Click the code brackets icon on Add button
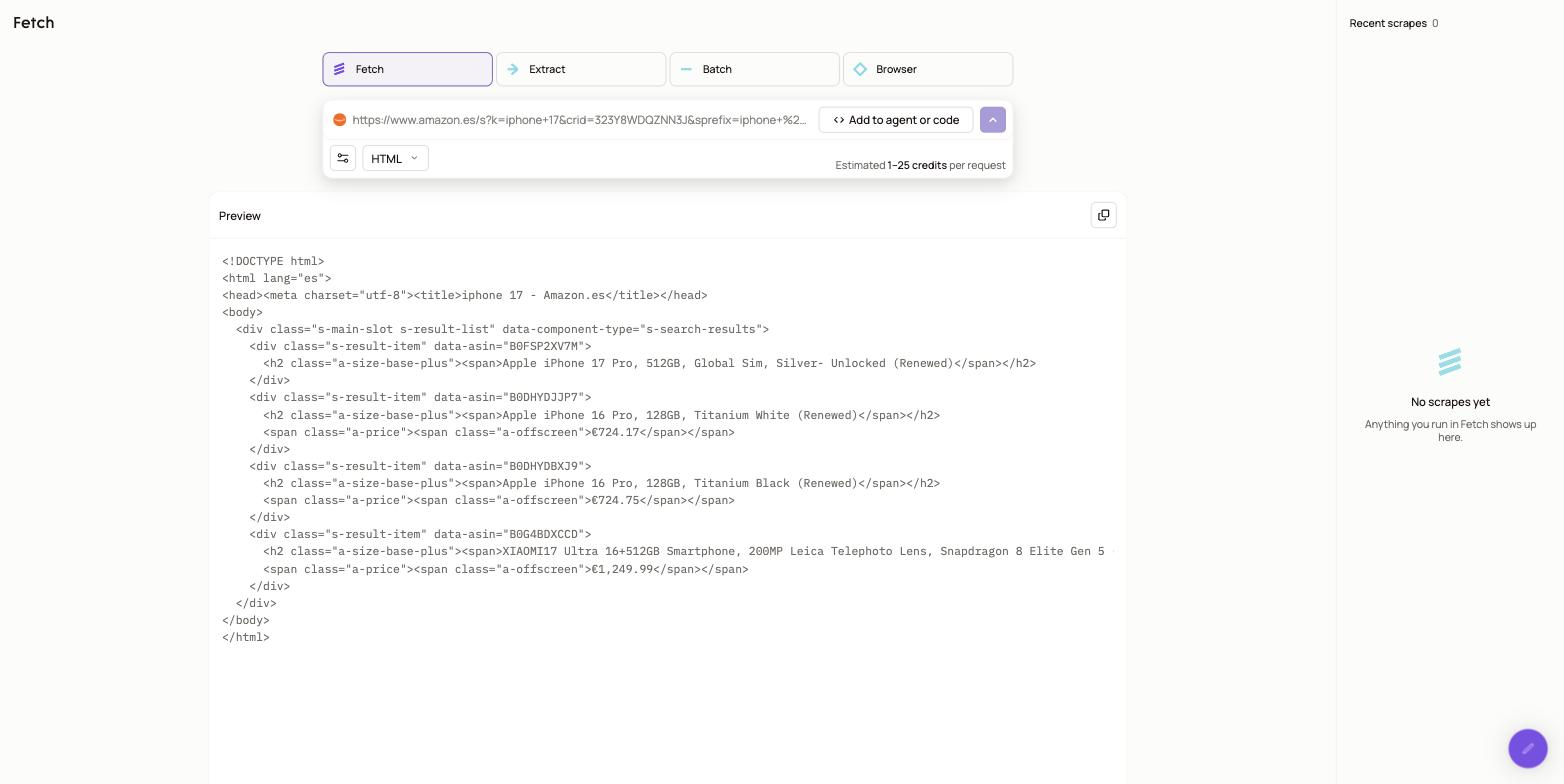This screenshot has height=784, width=1564. (839, 120)
